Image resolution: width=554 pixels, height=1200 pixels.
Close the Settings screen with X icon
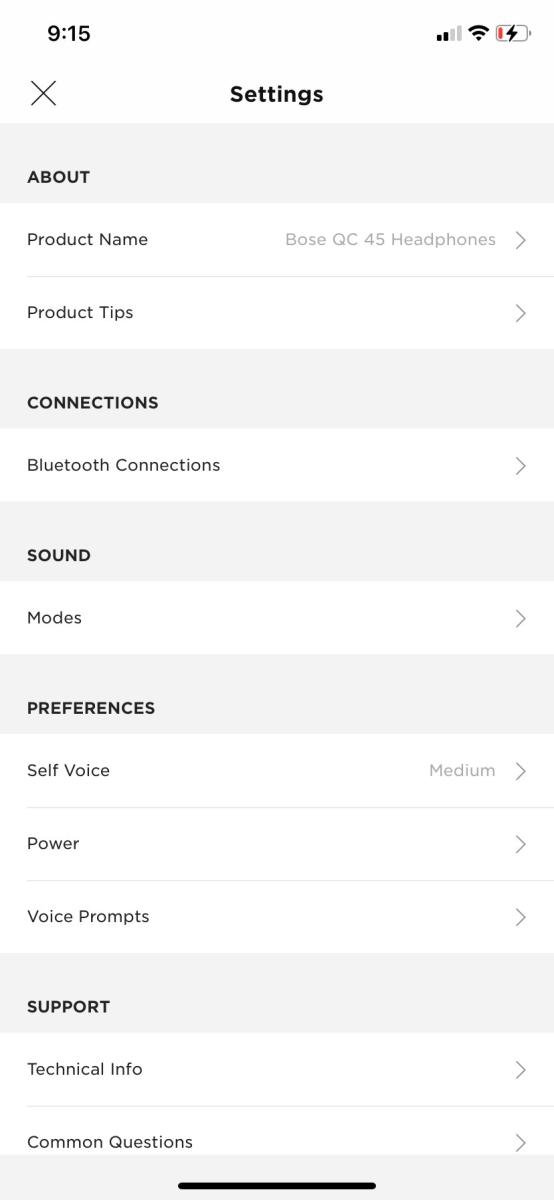coord(43,94)
